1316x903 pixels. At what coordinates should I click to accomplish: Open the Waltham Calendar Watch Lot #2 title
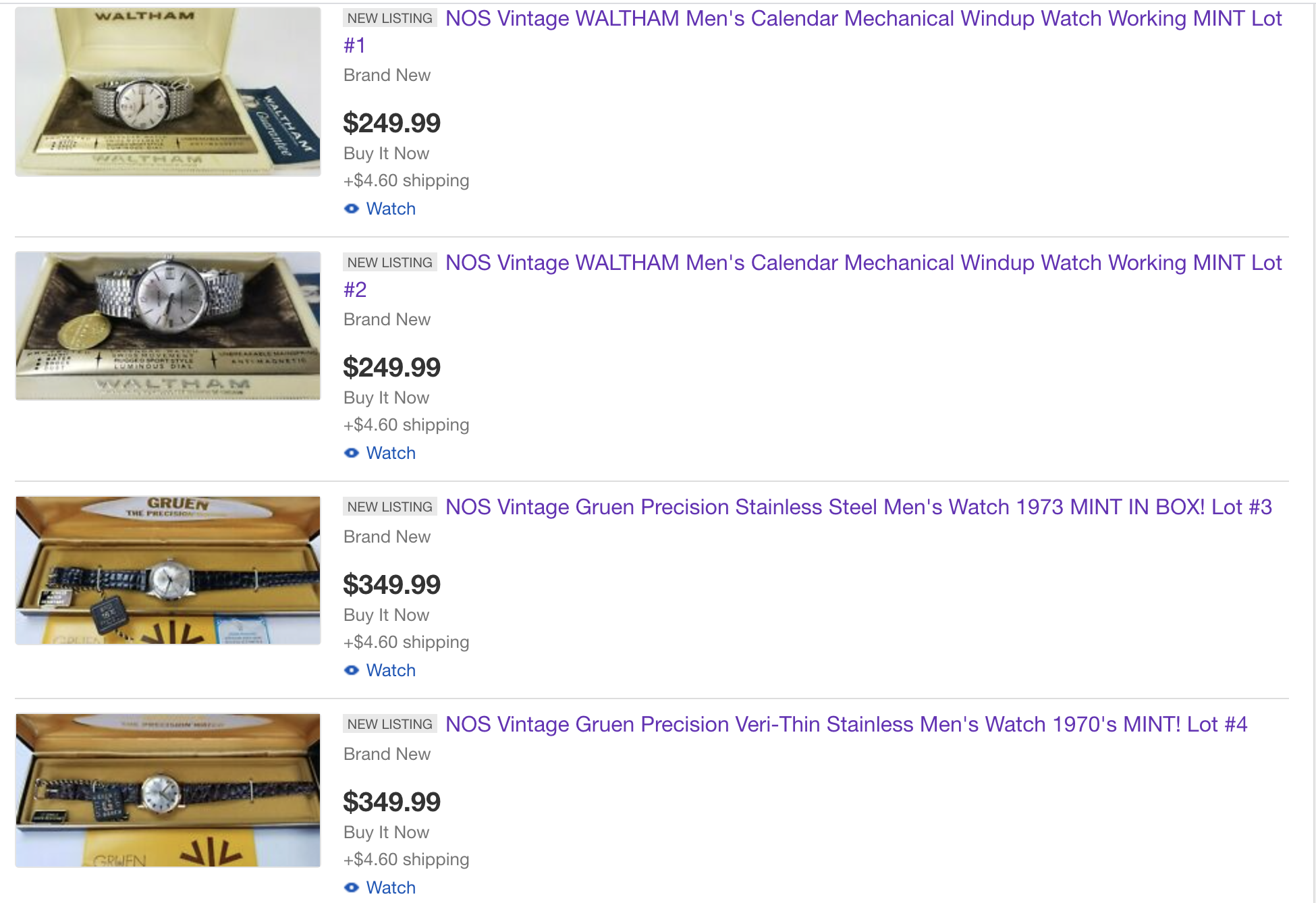click(813, 276)
